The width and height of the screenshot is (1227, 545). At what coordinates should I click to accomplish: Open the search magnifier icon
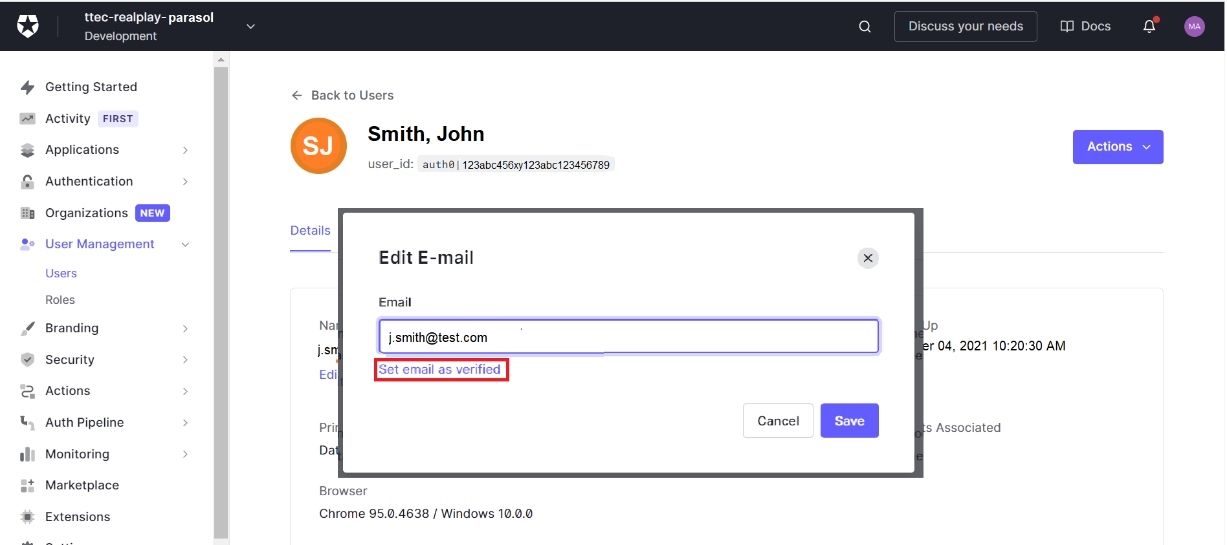click(x=865, y=27)
